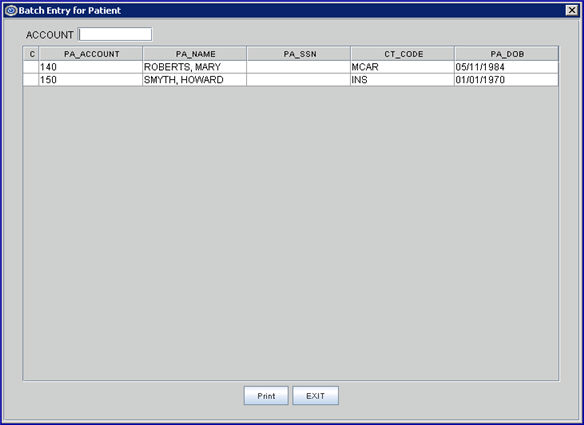Screen dimensions: 584x425
Task: Click the C cell for Mary Roberts row
Action: coord(31,67)
